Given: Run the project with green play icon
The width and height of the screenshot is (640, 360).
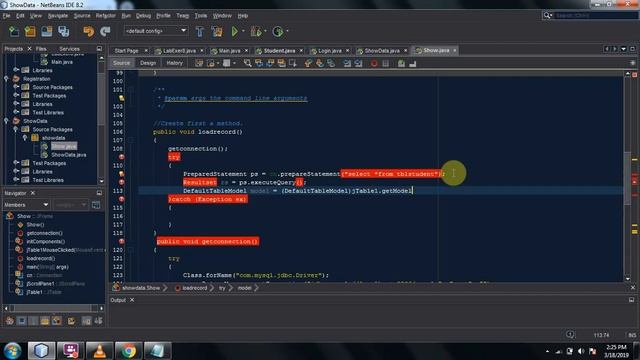Looking at the screenshot, I should pyautogui.click(x=235, y=31).
